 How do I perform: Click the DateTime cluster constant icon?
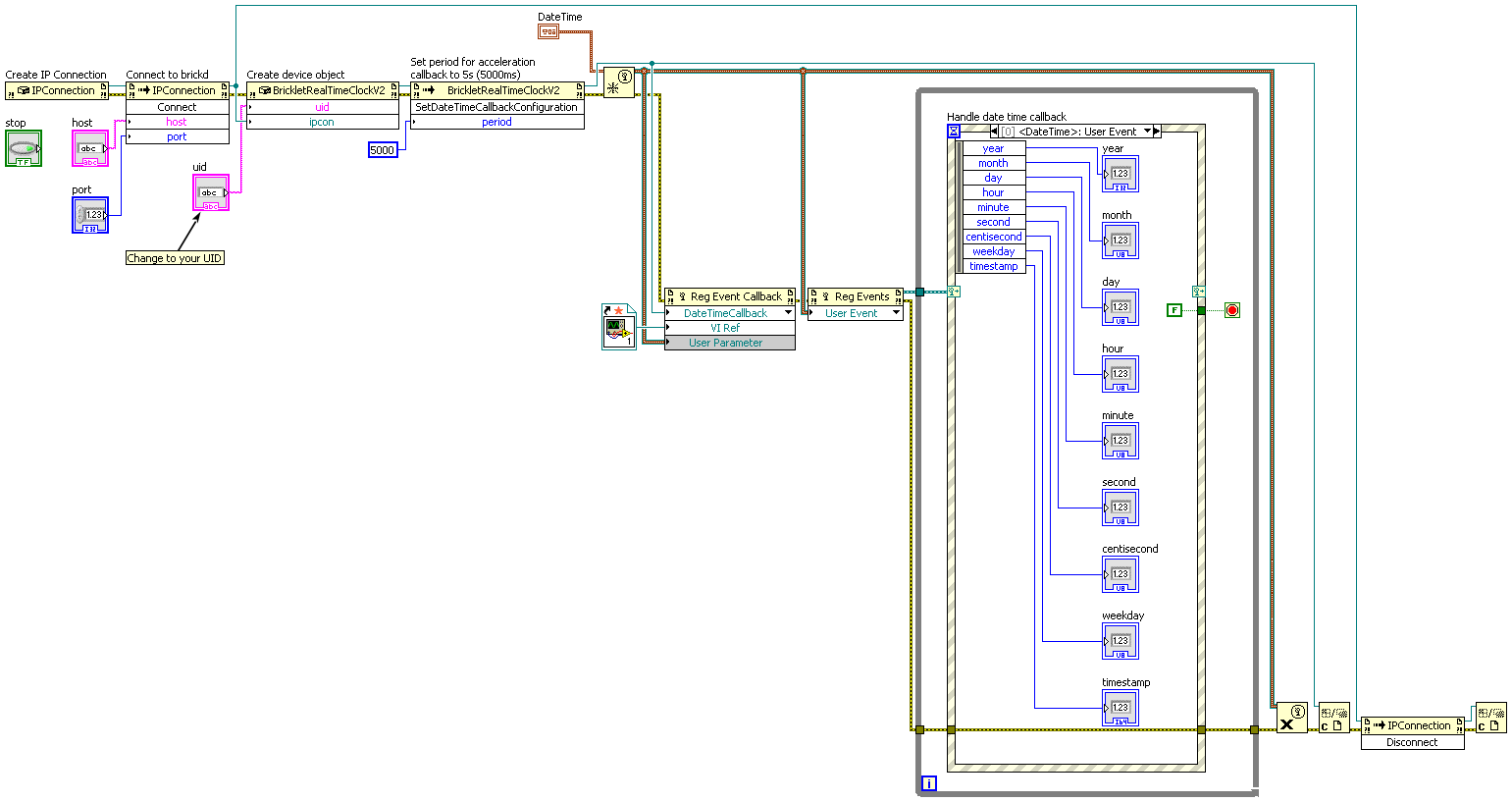547,31
